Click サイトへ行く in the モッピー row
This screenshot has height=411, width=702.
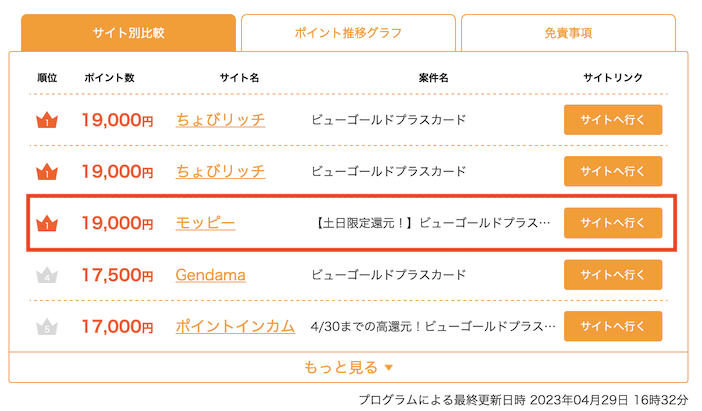613,223
